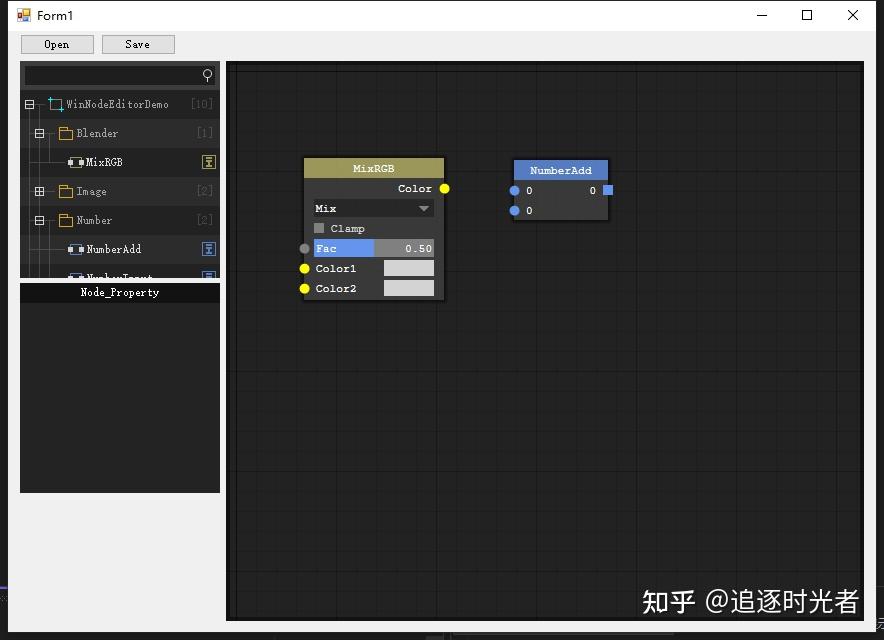Viewport: 884px width, 640px height.
Task: Click the search magnifier in the sidebar
Action: point(206,75)
